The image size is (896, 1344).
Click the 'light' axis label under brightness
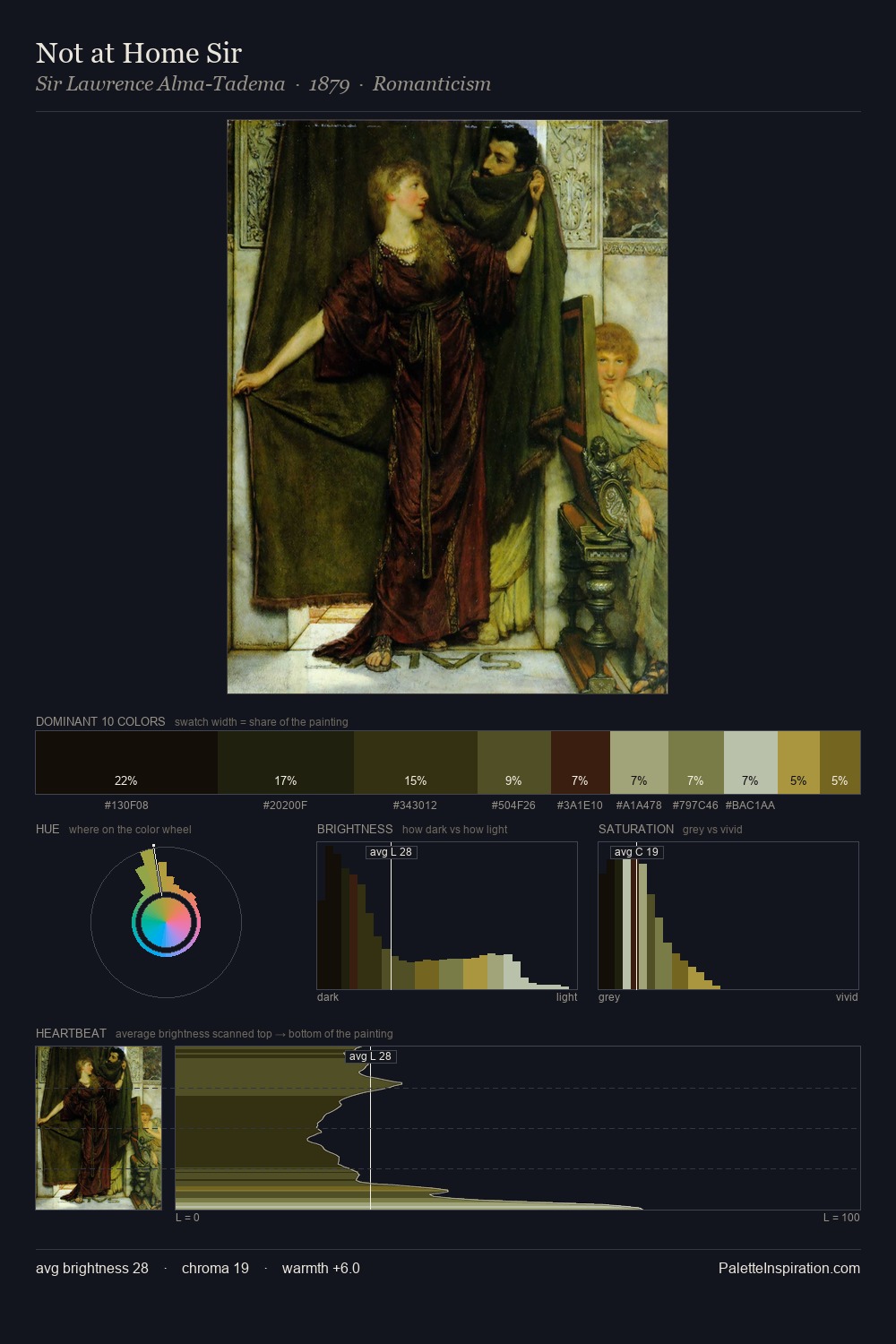click(x=567, y=997)
